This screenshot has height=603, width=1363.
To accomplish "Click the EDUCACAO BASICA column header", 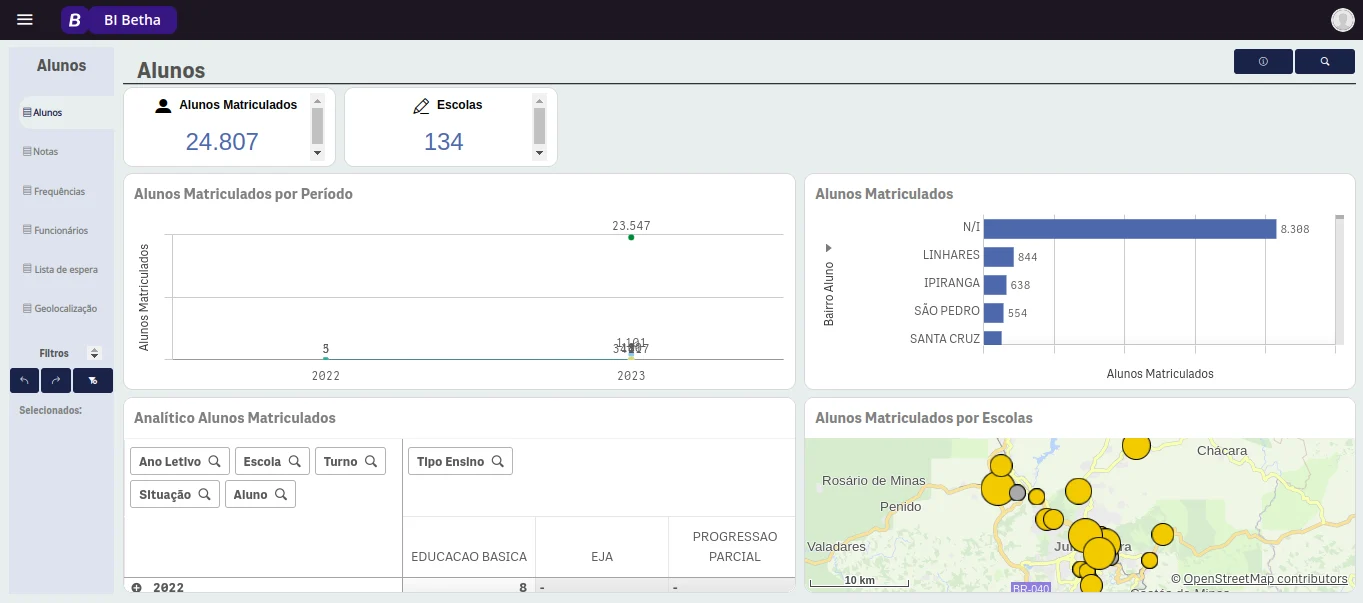I will (469, 557).
